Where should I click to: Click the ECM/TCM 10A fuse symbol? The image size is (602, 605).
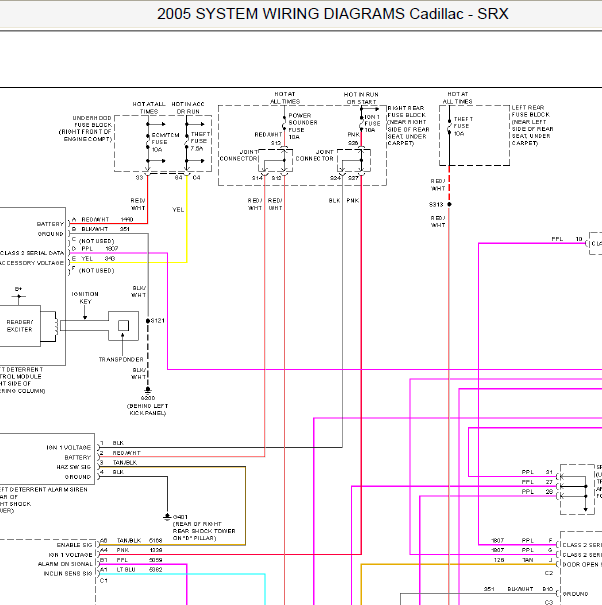click(x=148, y=143)
